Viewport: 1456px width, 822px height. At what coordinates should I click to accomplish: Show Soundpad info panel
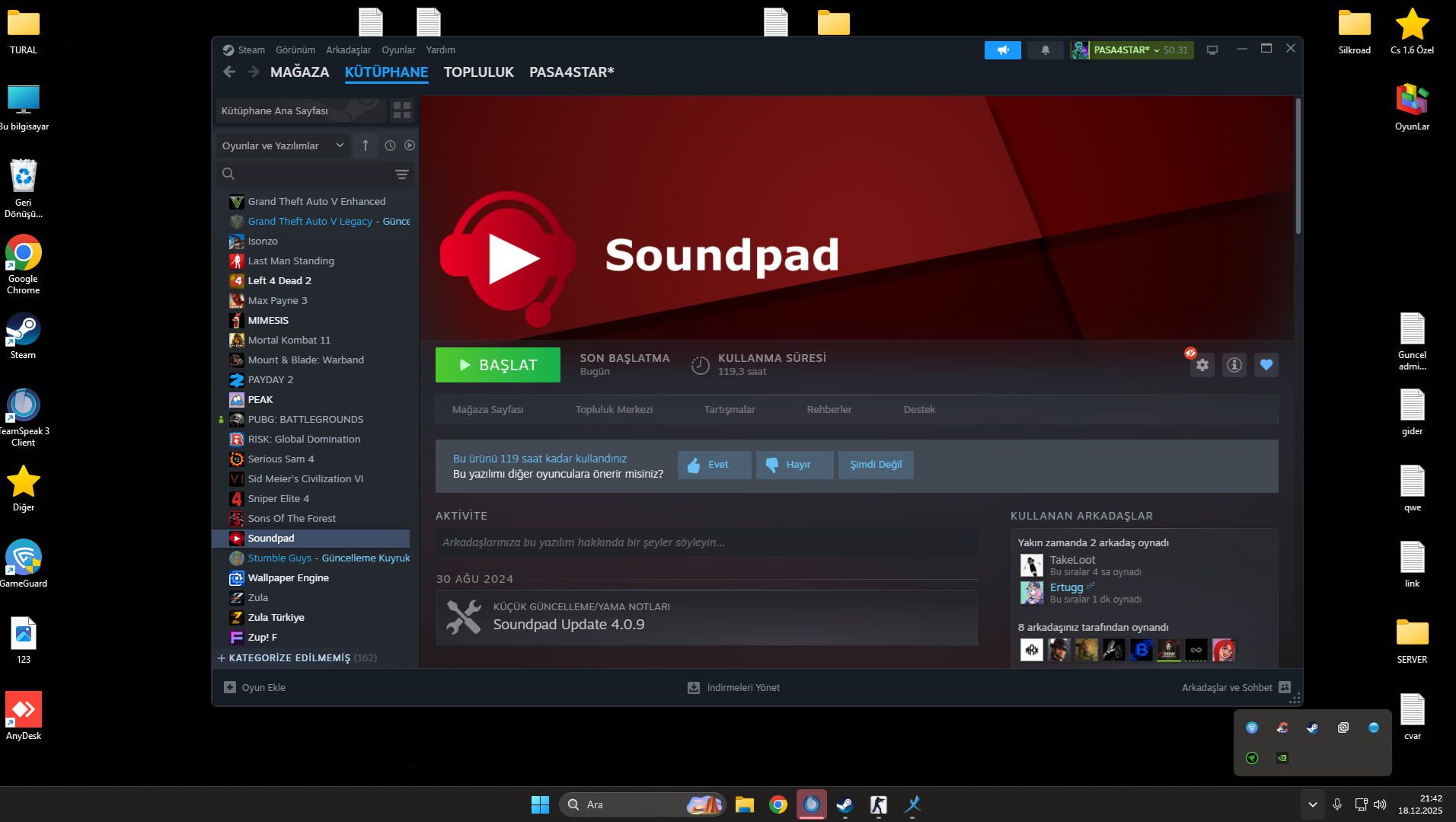pyautogui.click(x=1234, y=365)
